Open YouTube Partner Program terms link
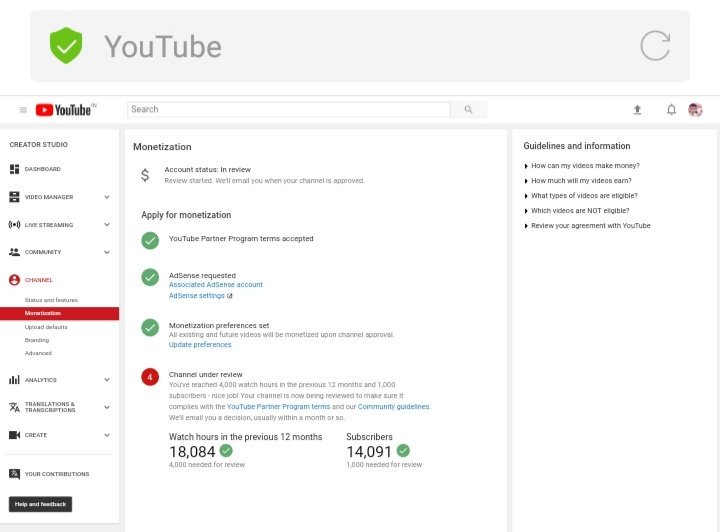The height and width of the screenshot is (532, 720). (278, 407)
